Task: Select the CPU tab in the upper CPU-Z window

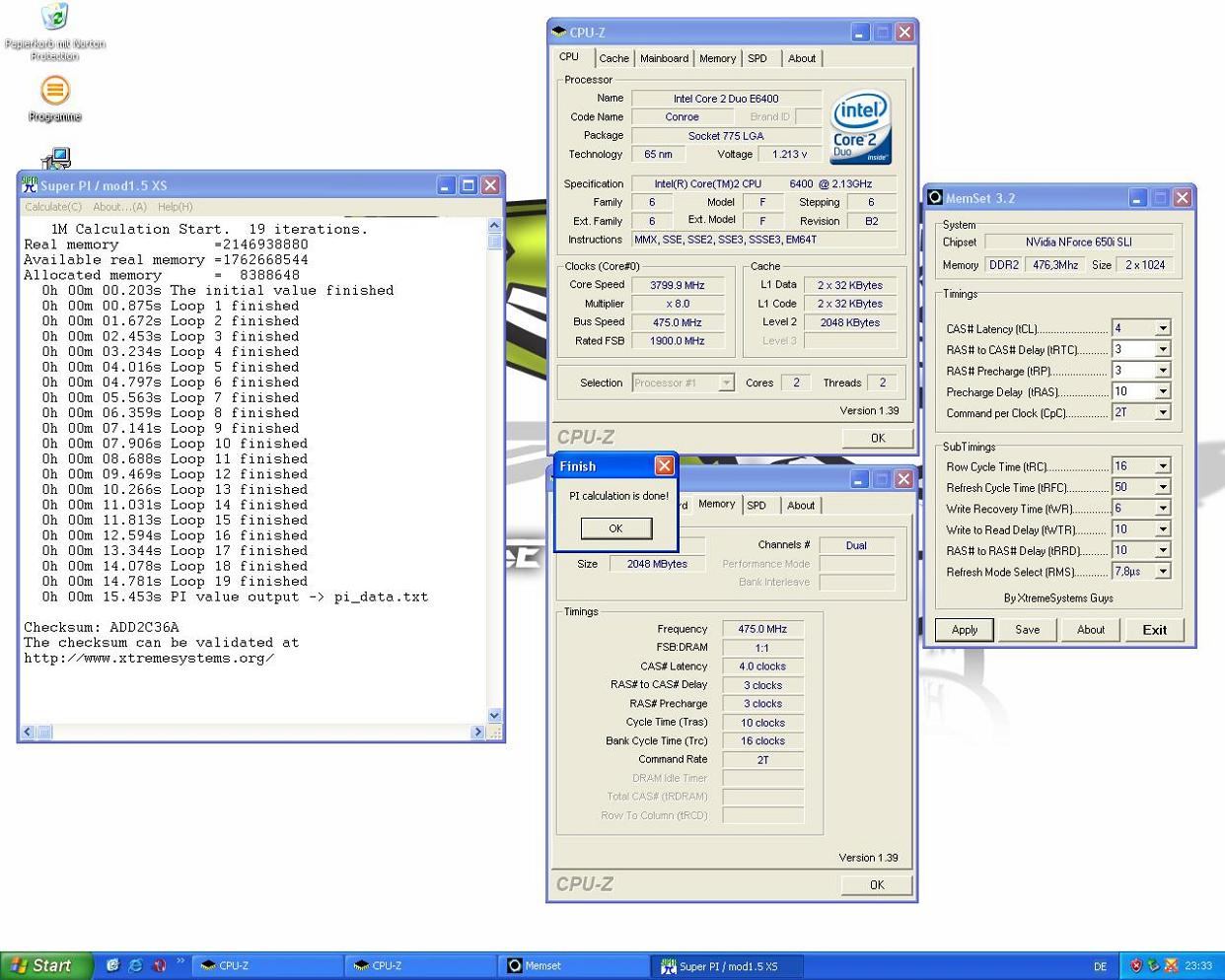Action: pos(570,57)
